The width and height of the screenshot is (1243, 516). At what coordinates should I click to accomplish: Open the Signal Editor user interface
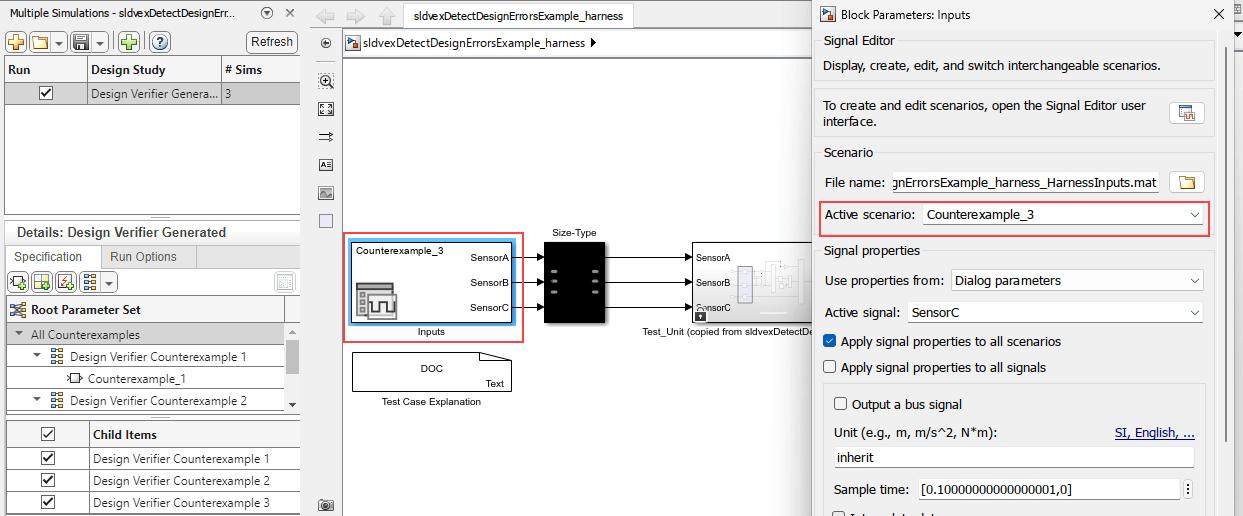(x=1186, y=113)
